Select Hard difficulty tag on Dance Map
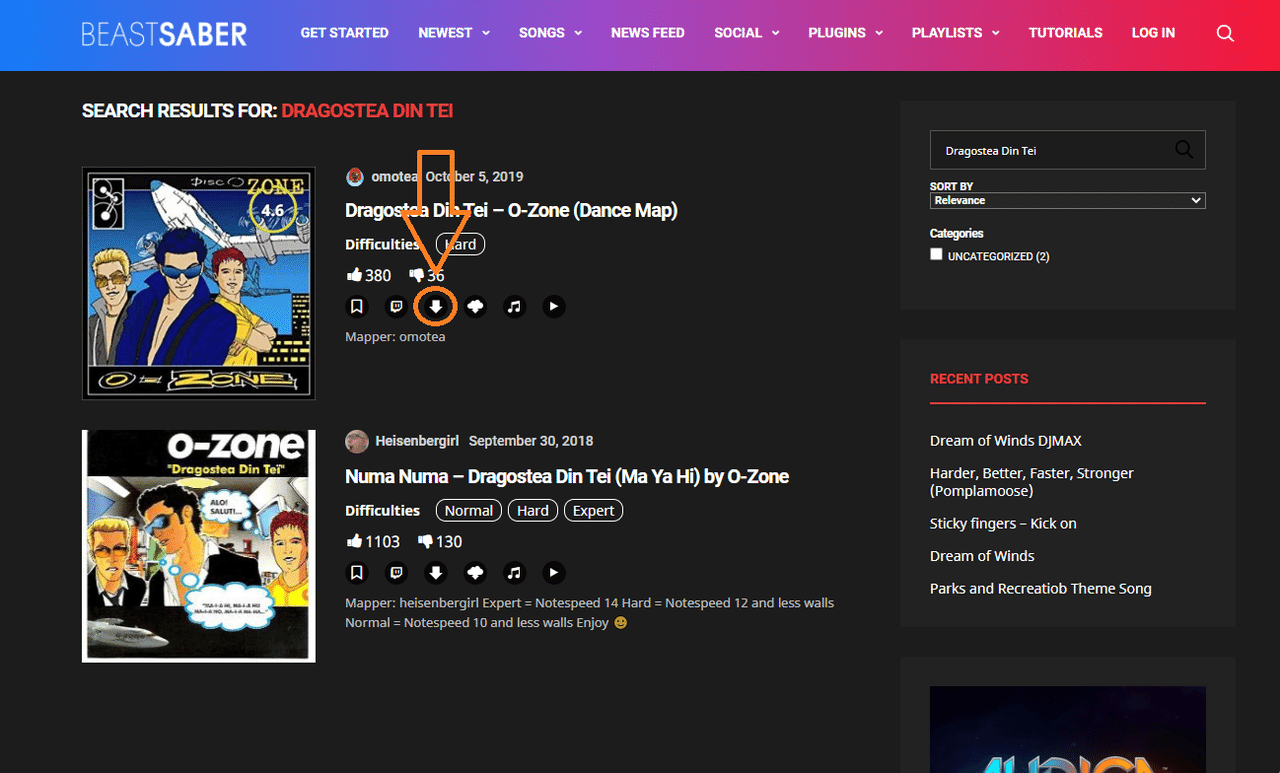Viewport: 1280px width, 773px height. (x=460, y=244)
